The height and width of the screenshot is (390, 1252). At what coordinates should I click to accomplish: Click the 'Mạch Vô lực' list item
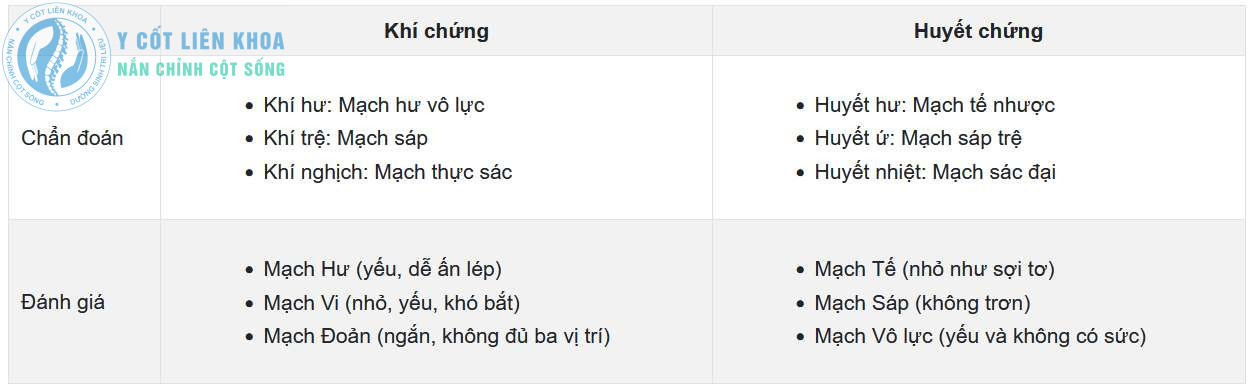(980, 336)
